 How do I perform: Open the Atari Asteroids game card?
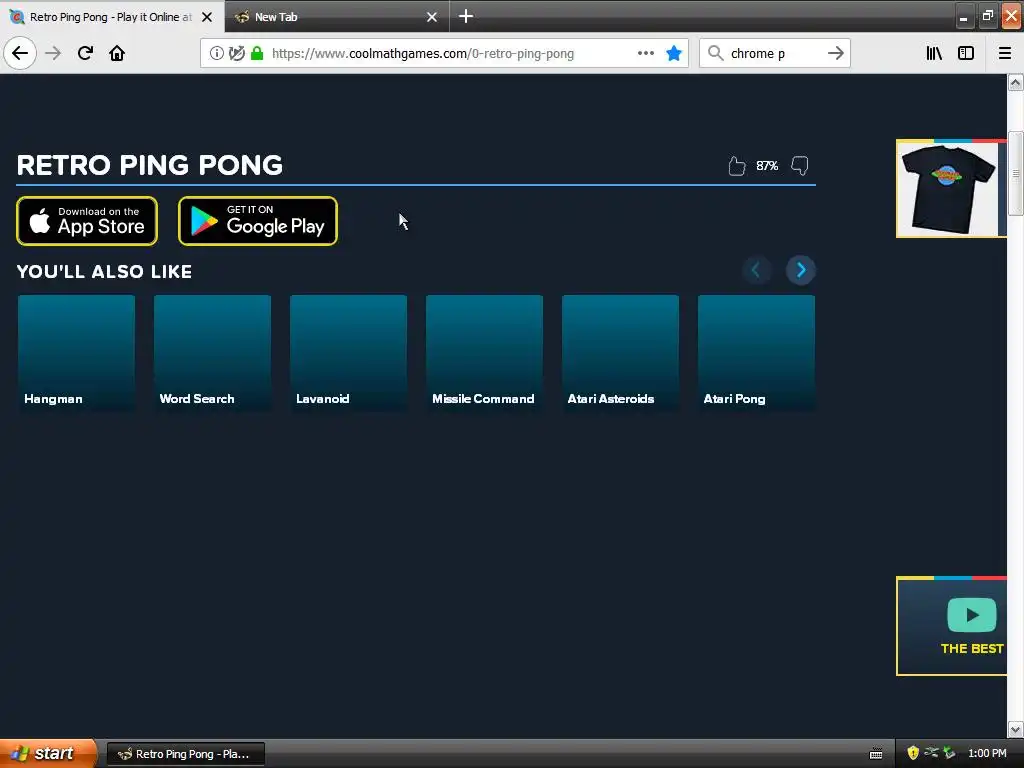[620, 353]
